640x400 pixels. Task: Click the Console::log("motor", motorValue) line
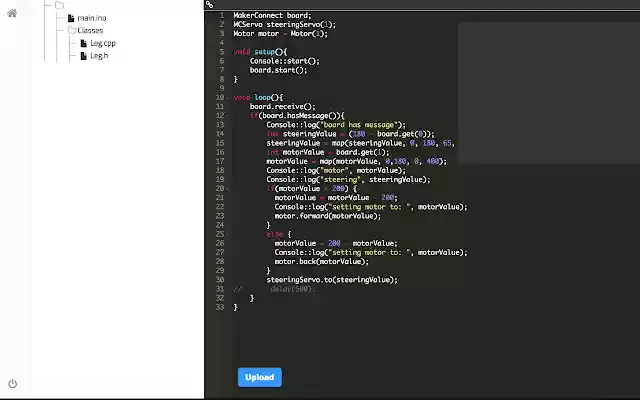[336, 170]
